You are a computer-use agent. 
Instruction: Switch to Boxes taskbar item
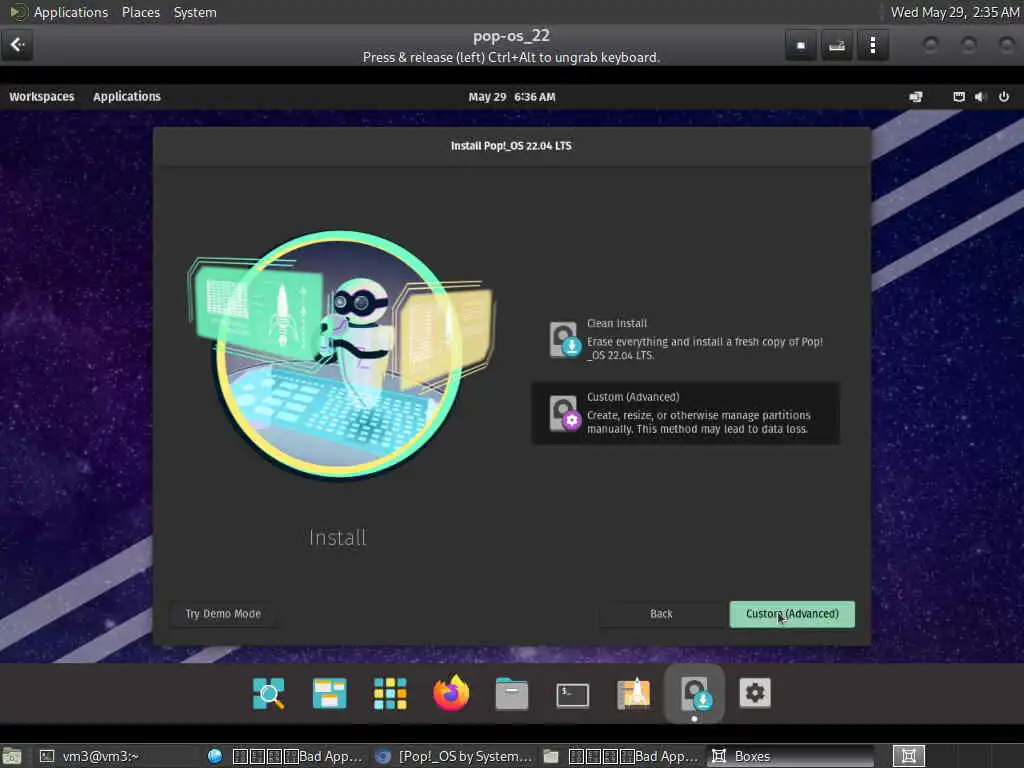tap(791, 756)
